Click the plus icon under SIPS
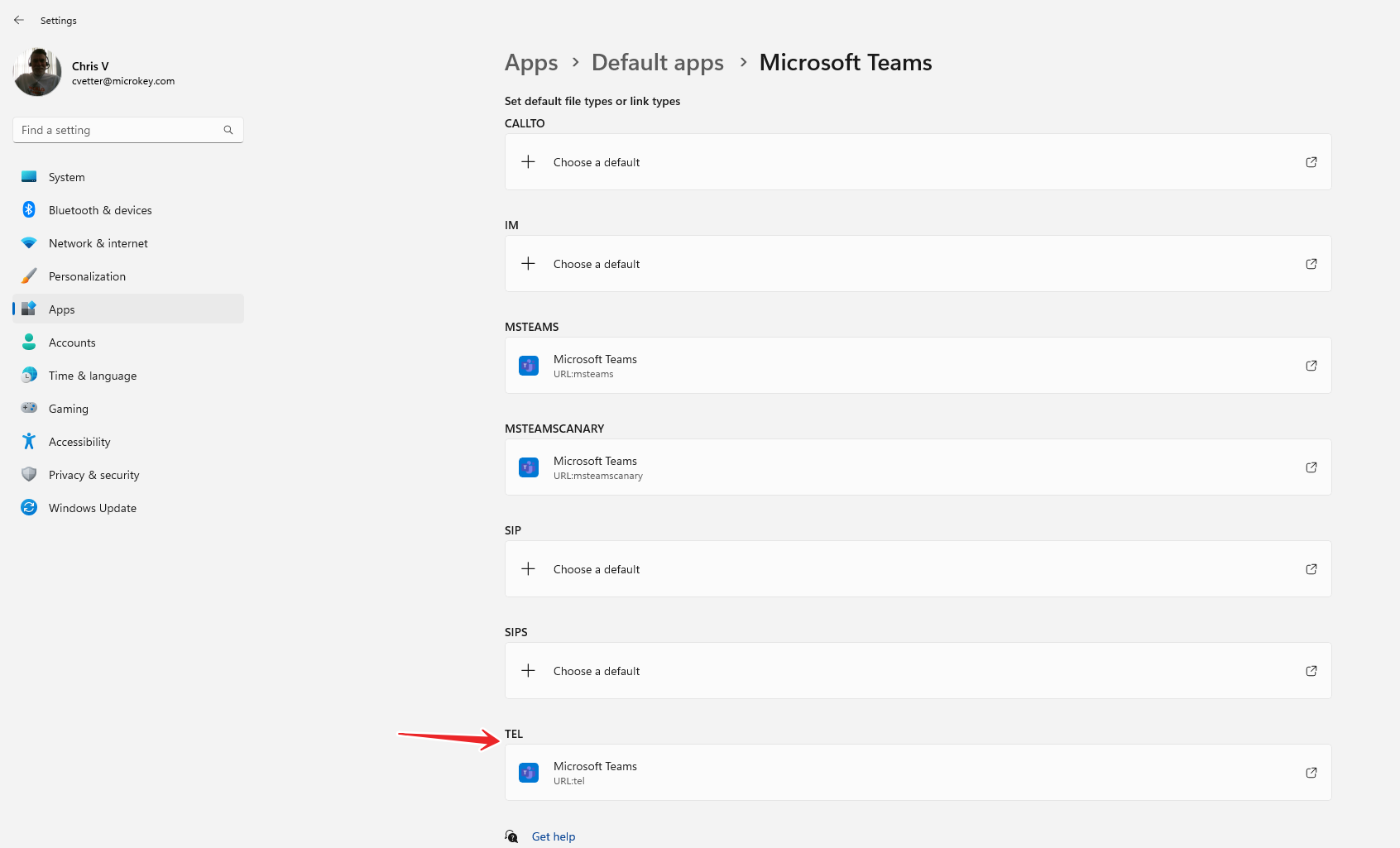Screen dimensions: 1400x848 coord(528,671)
